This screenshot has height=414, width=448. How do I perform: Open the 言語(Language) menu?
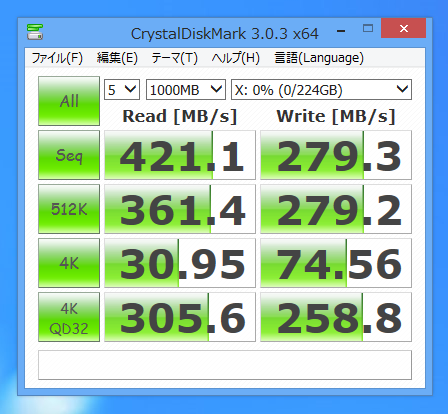click(319, 58)
